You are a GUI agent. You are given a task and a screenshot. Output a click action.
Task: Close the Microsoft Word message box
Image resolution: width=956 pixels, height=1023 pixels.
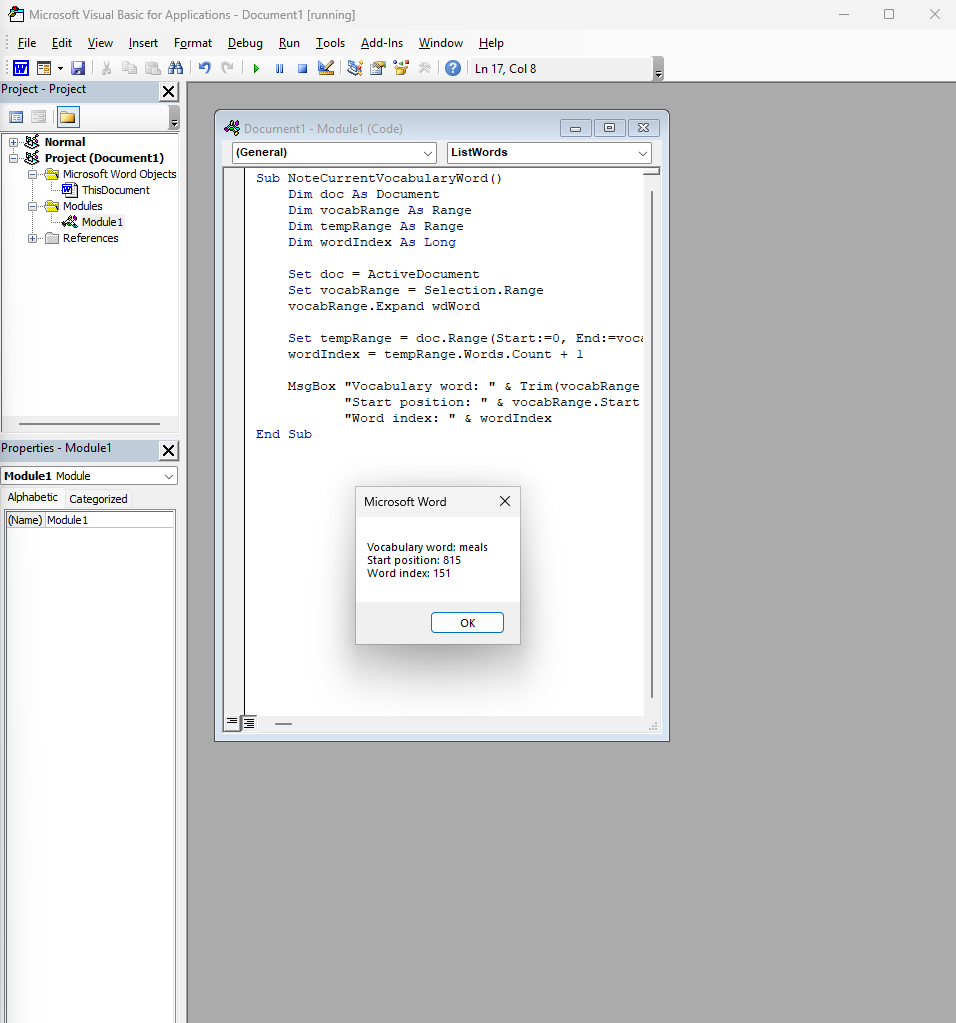coord(504,501)
